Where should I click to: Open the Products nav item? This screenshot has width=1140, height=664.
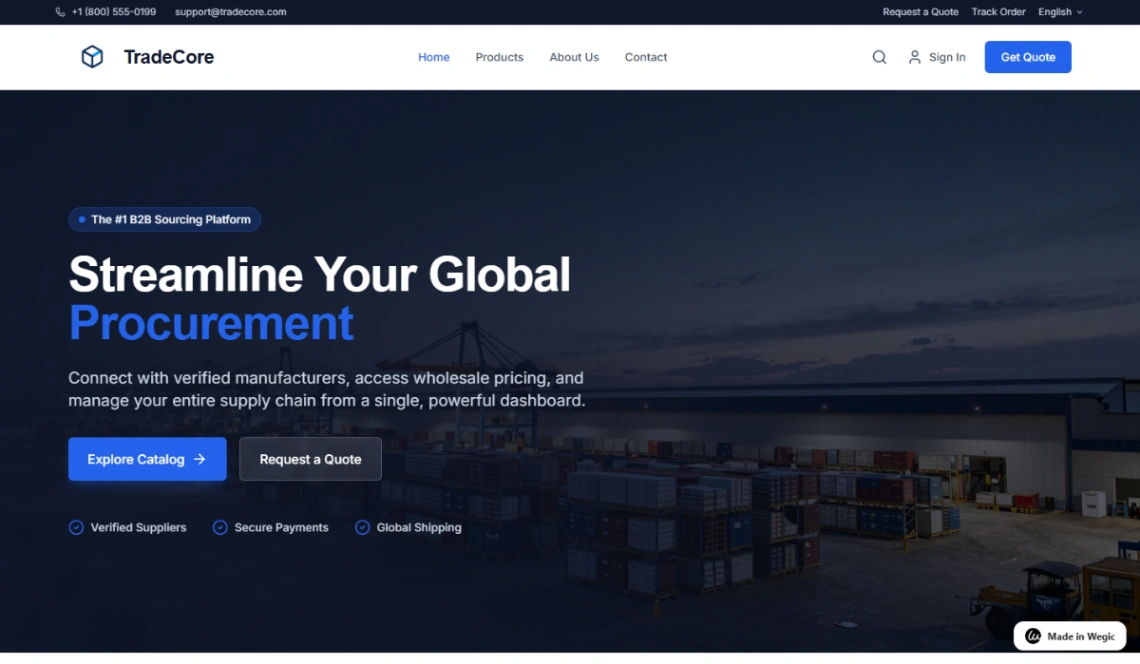click(x=499, y=57)
